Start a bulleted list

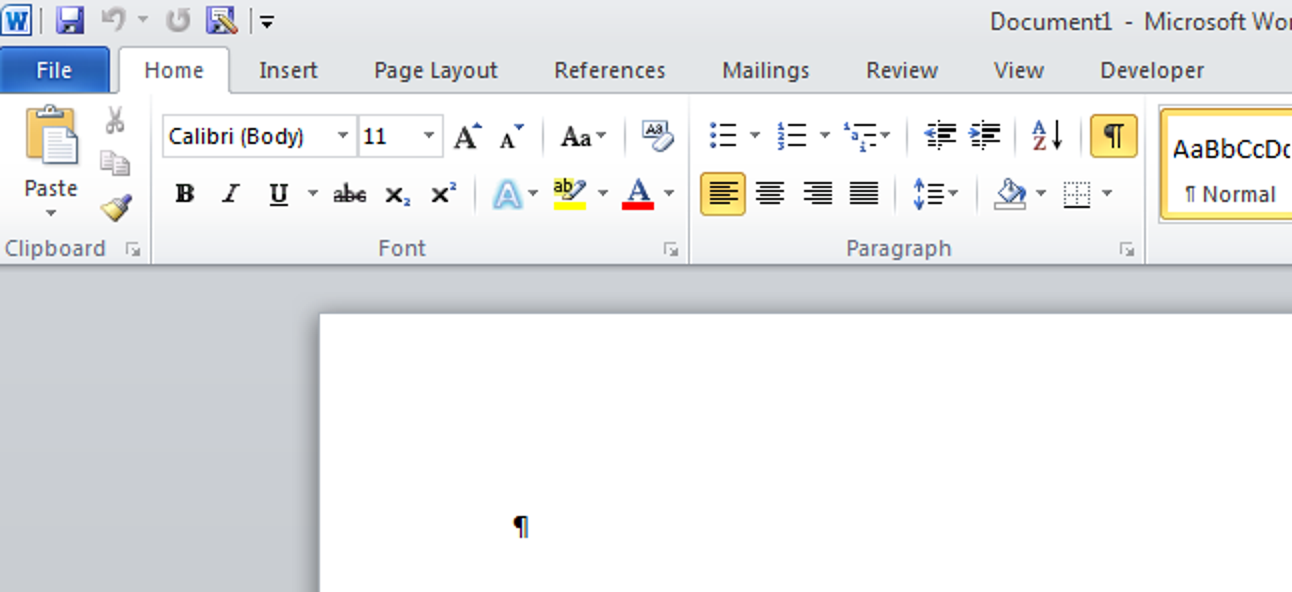723,135
